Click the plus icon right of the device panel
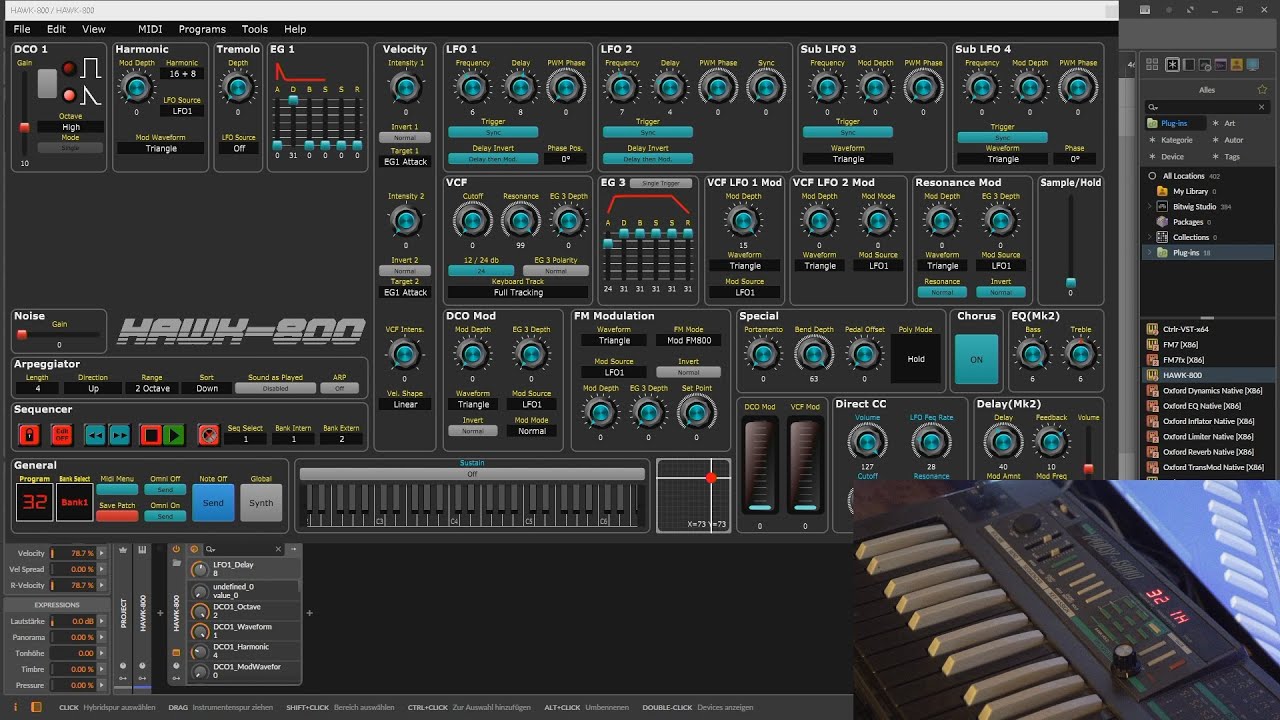Viewport: 1280px width, 720px height. (x=309, y=613)
